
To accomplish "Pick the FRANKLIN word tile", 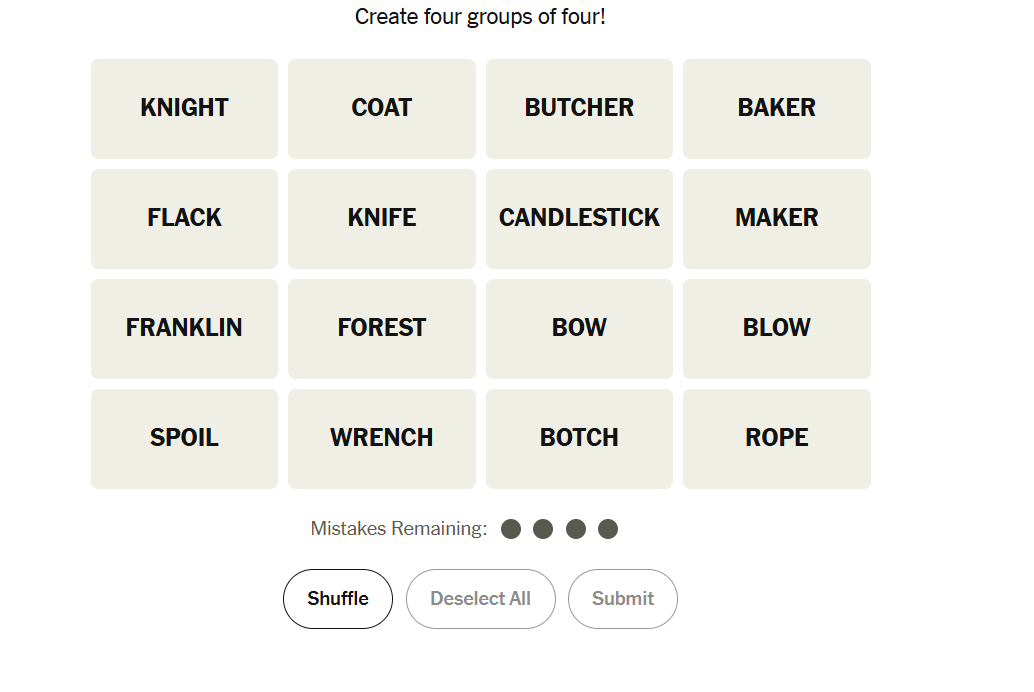I will pos(184,328).
